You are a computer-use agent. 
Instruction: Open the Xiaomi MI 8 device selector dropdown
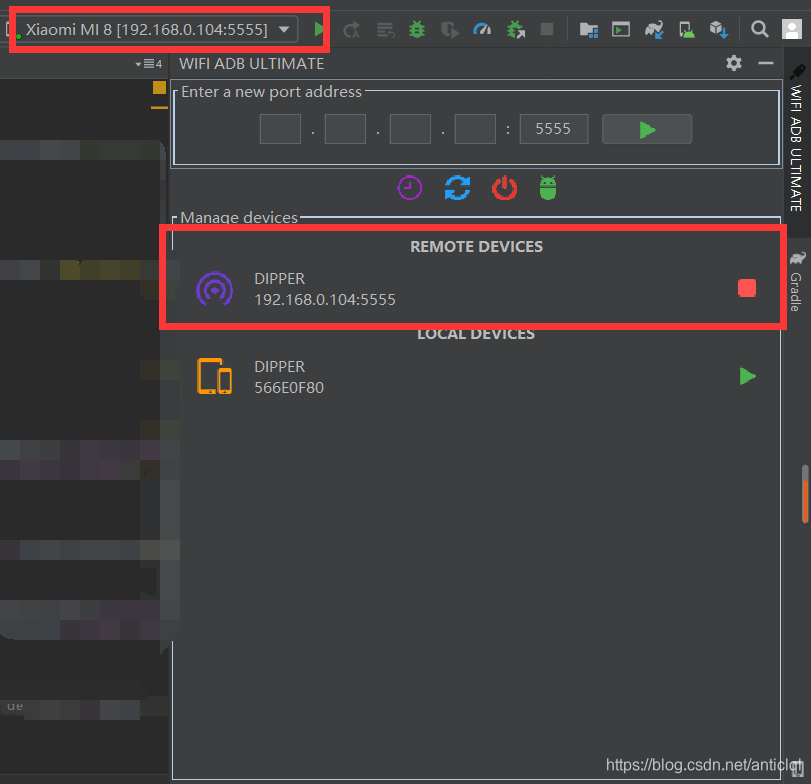(x=156, y=29)
